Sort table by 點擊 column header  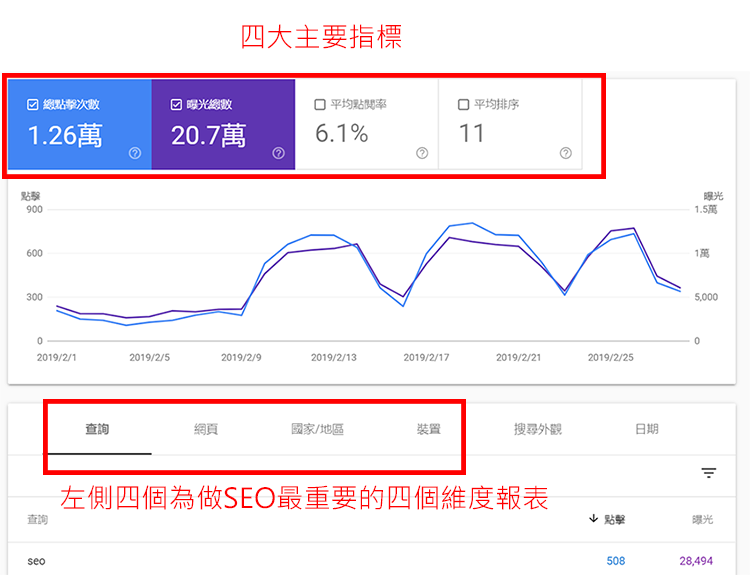pos(615,520)
